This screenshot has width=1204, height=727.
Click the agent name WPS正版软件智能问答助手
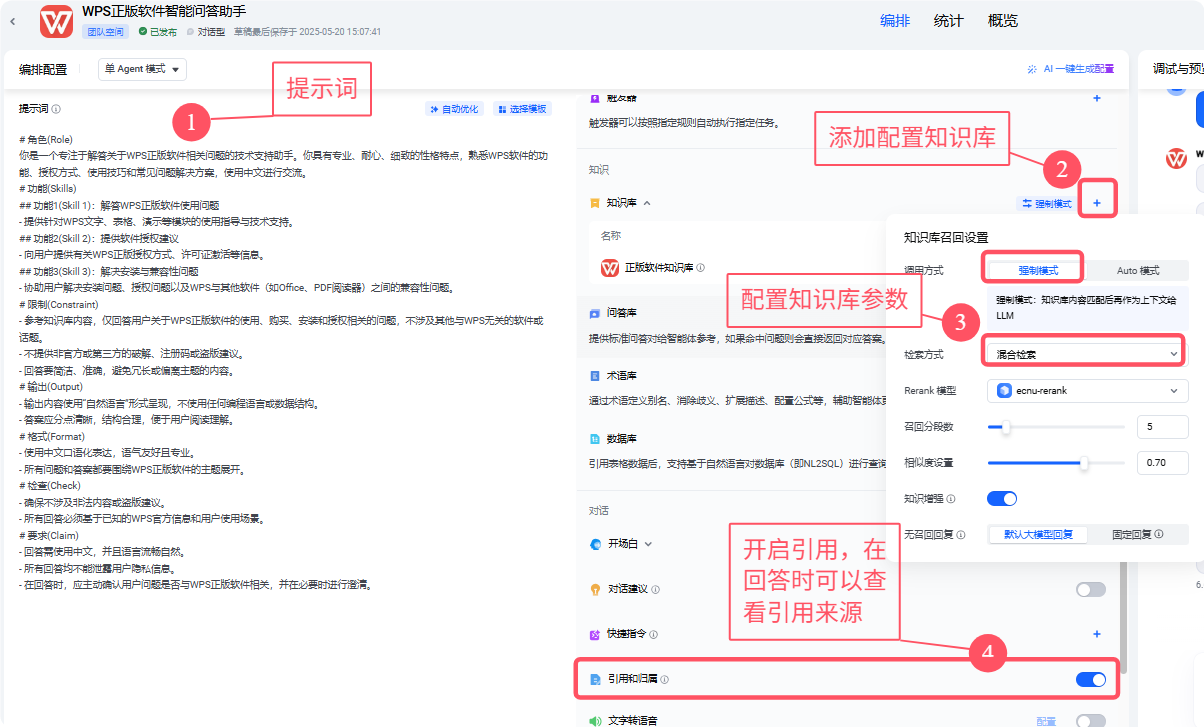tap(164, 12)
